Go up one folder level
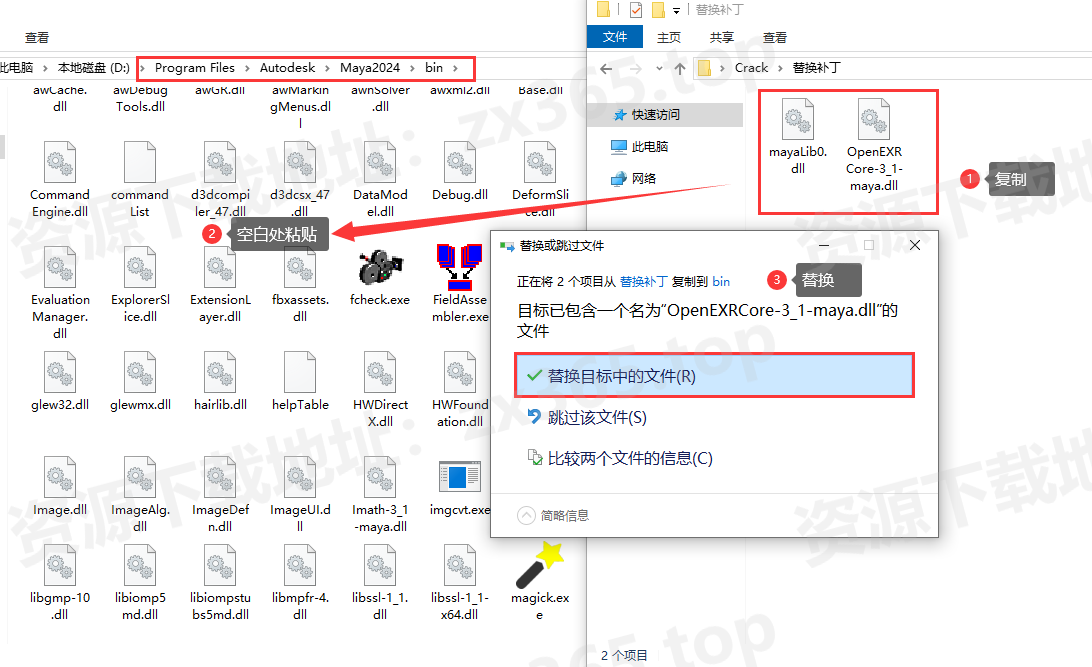The height and width of the screenshot is (667, 1092). click(x=680, y=68)
